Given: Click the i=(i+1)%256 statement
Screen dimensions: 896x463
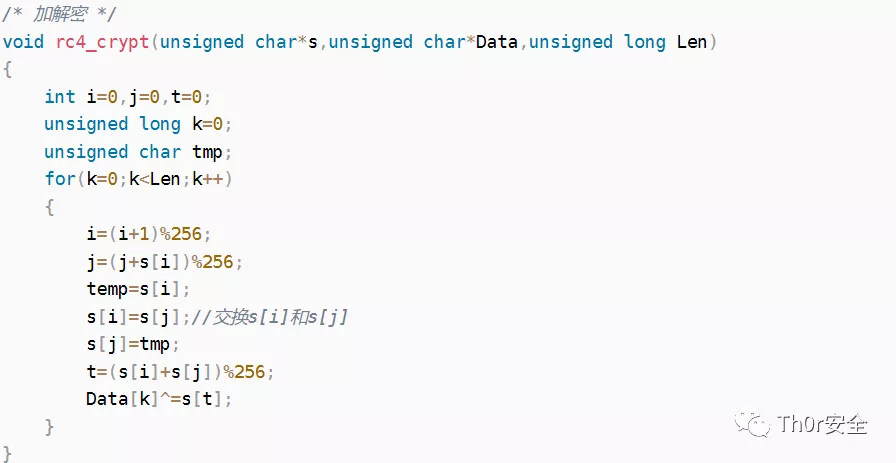Looking at the screenshot, I should click(149, 234).
